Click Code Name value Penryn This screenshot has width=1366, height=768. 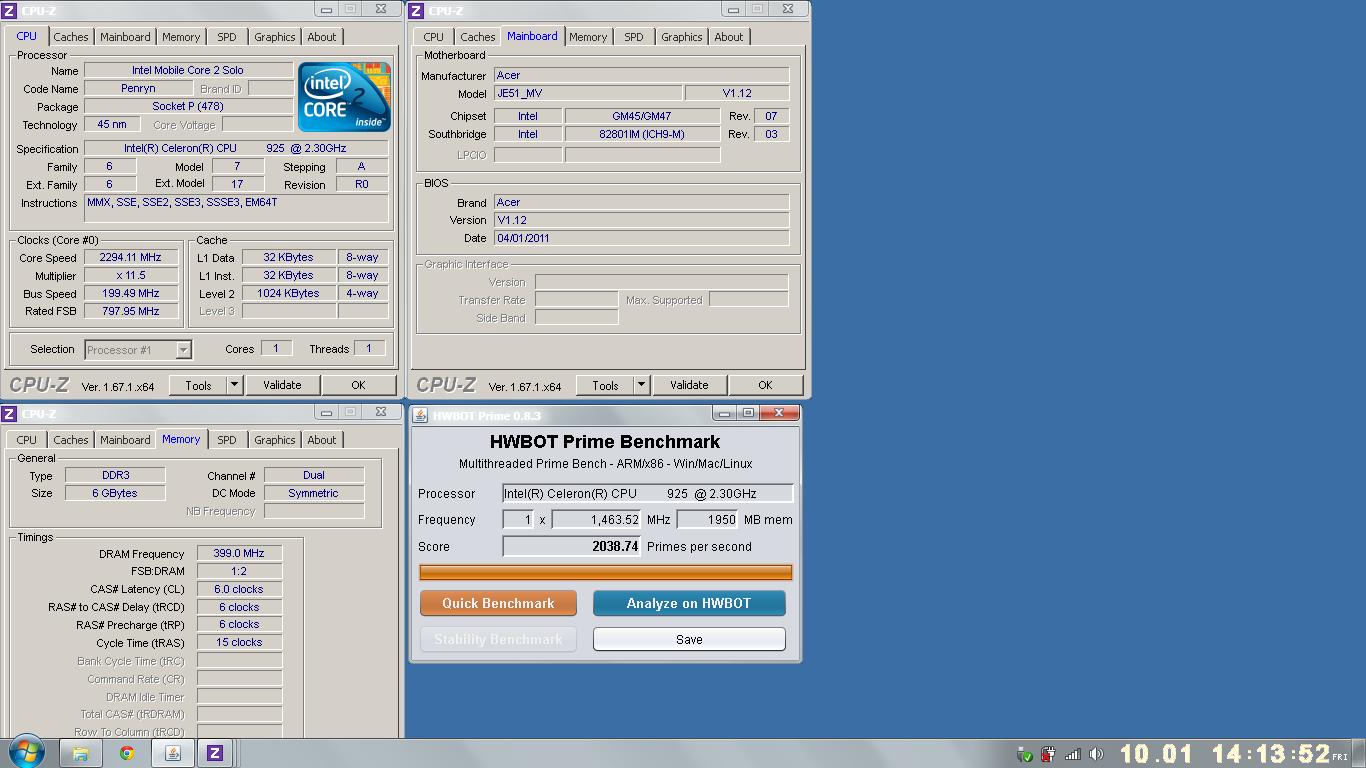(x=138, y=88)
